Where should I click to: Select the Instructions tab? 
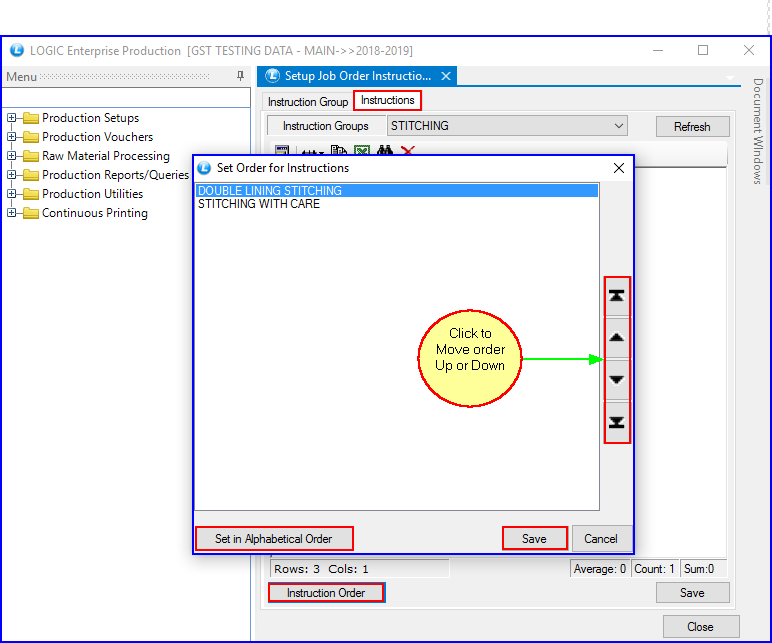click(x=387, y=101)
